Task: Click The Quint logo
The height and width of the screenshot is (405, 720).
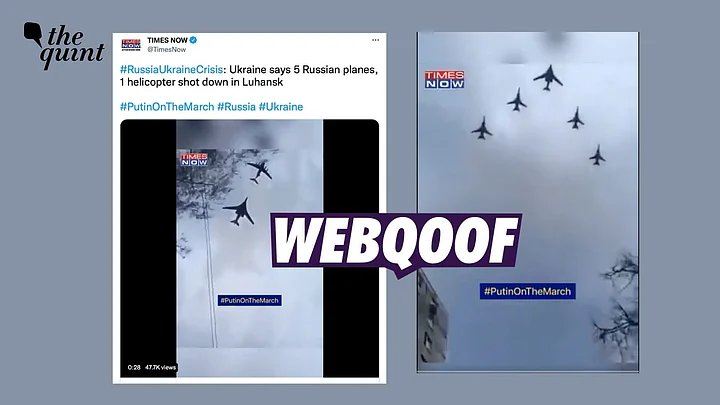Action: click(x=64, y=45)
